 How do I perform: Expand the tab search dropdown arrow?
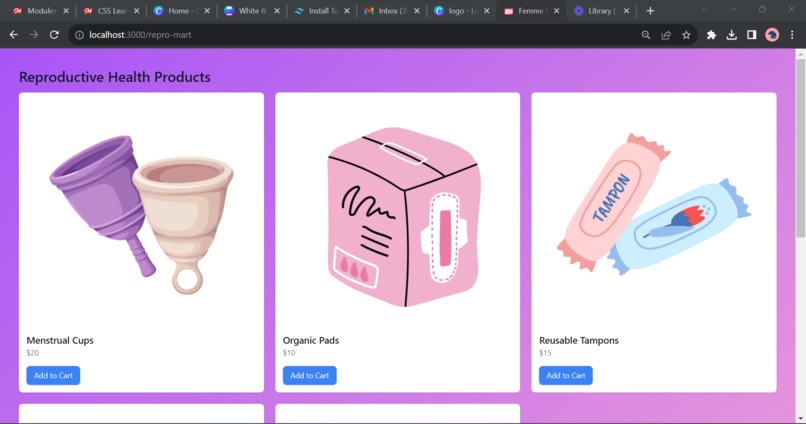click(705, 10)
